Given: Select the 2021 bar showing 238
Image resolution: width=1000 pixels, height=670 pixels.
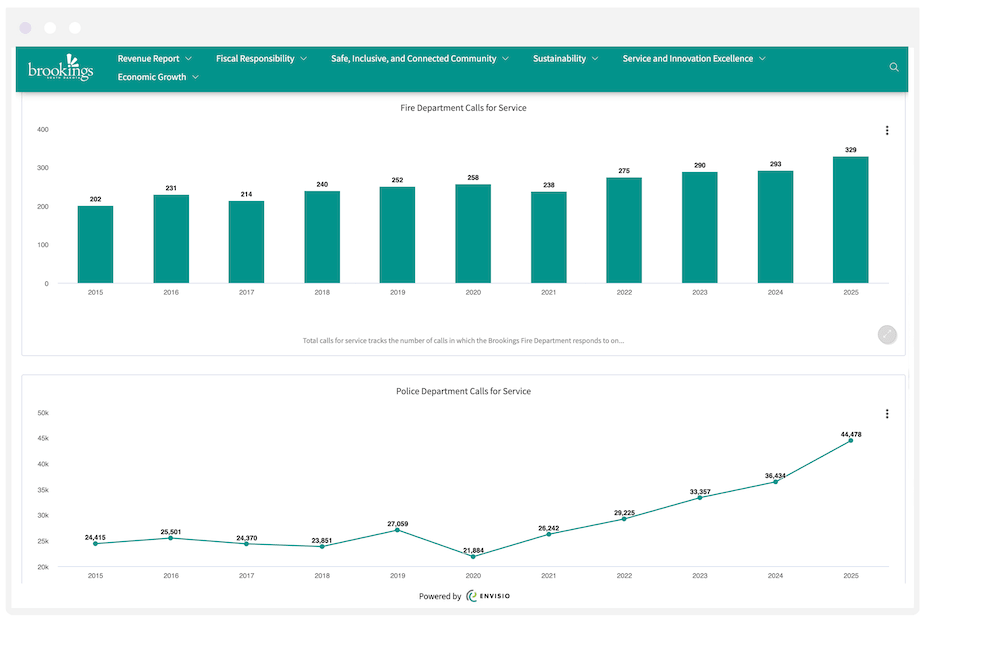Looking at the screenshot, I should click(x=548, y=238).
